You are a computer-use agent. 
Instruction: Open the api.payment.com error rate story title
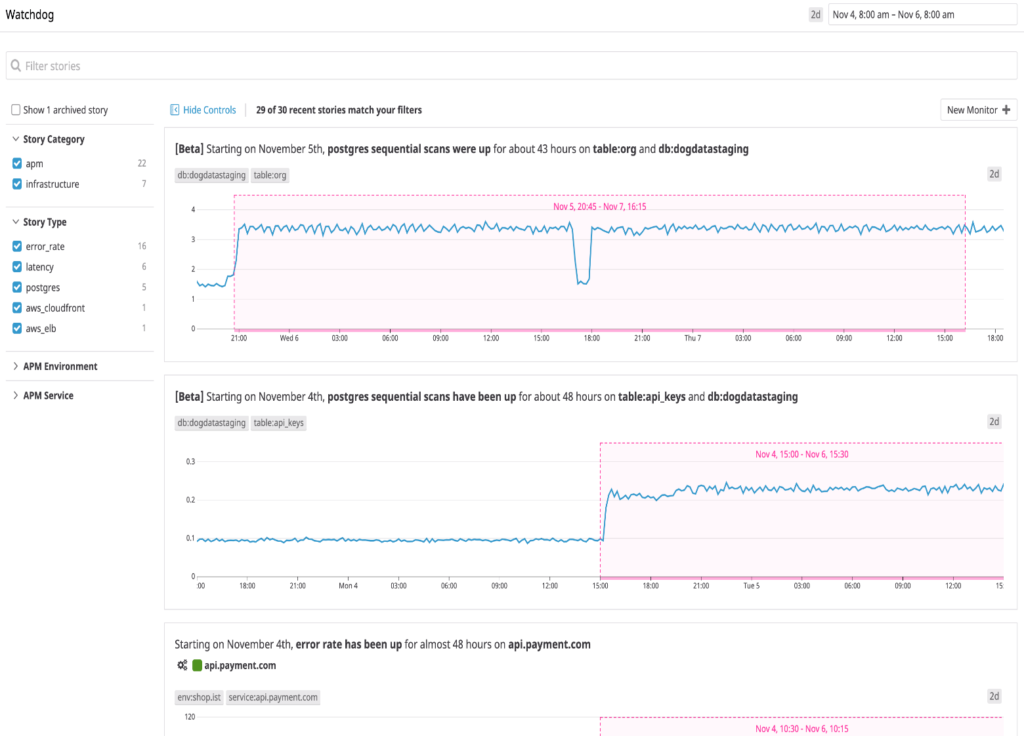pyautogui.click(x=382, y=645)
